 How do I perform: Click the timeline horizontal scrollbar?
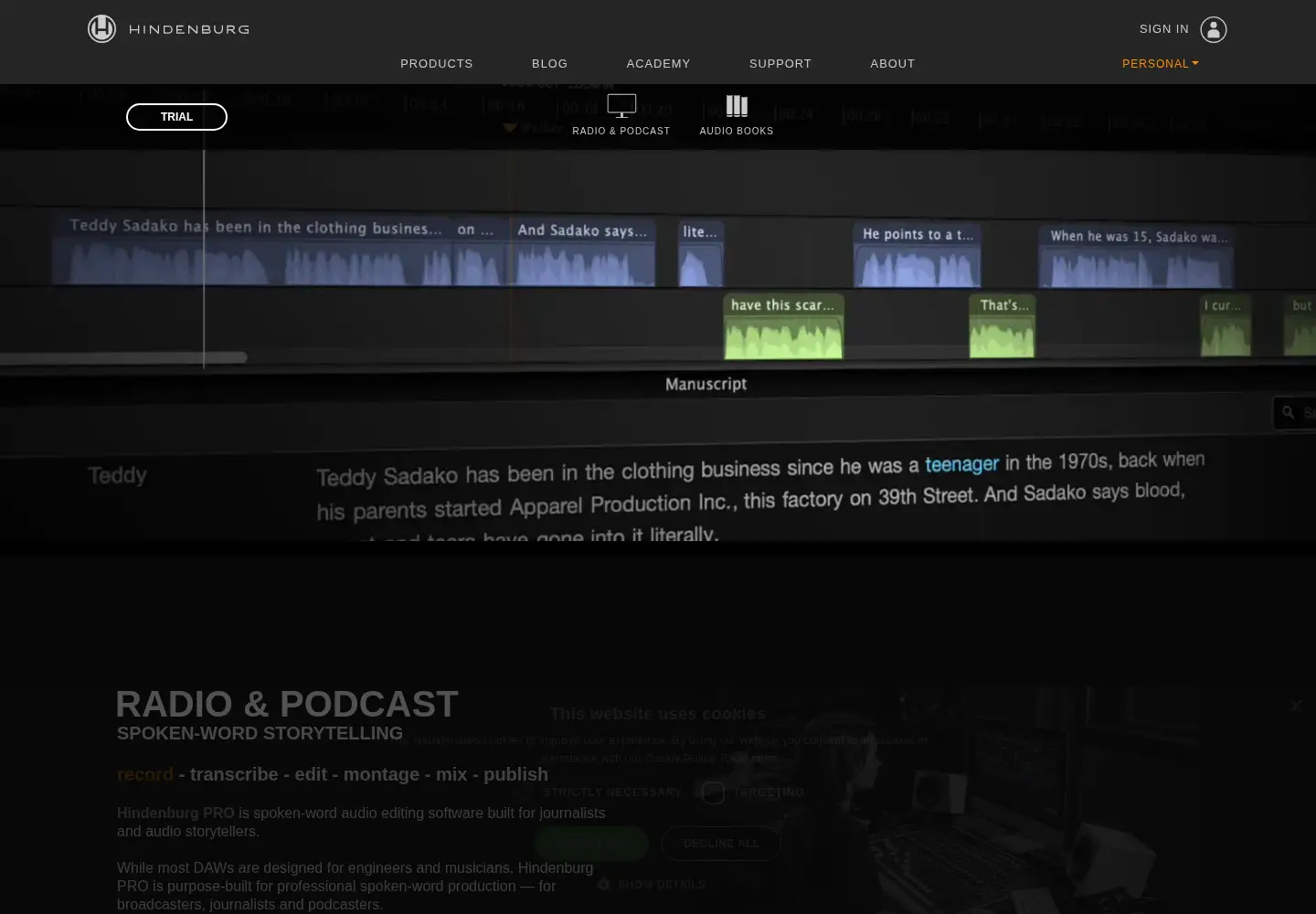tap(123, 358)
